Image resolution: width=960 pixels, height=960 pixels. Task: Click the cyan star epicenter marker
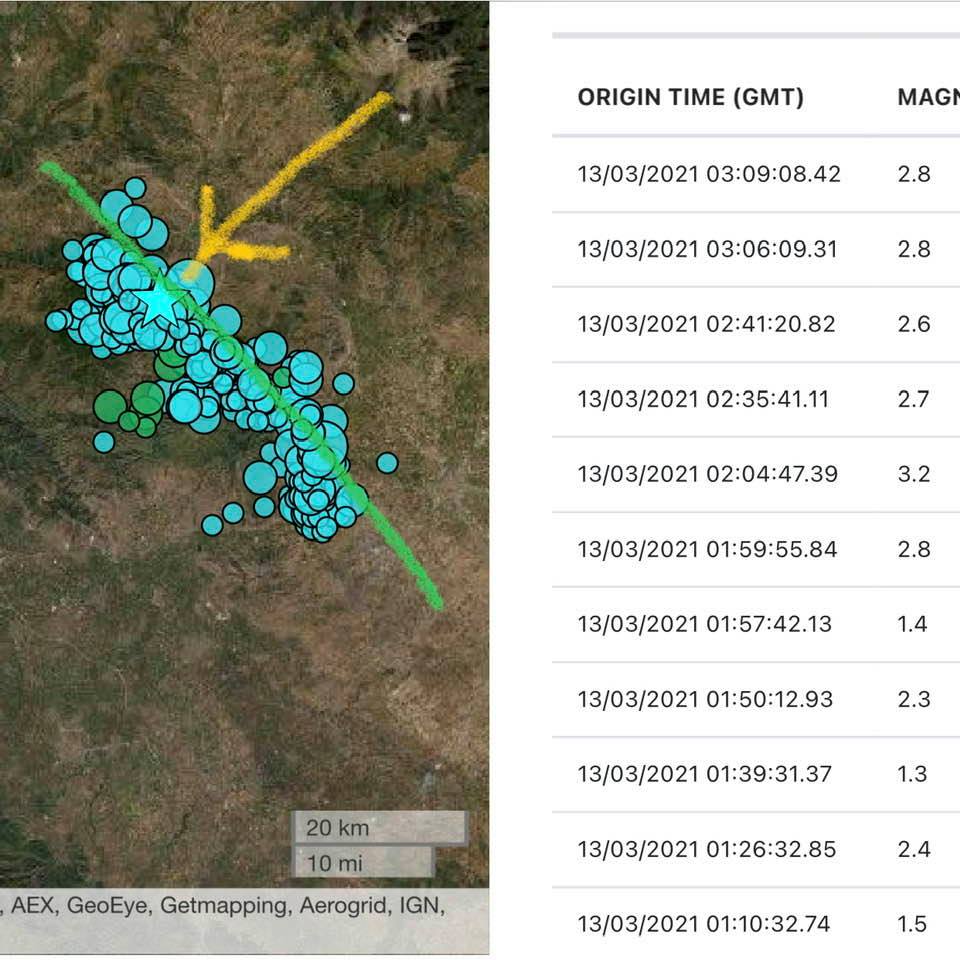tap(158, 300)
